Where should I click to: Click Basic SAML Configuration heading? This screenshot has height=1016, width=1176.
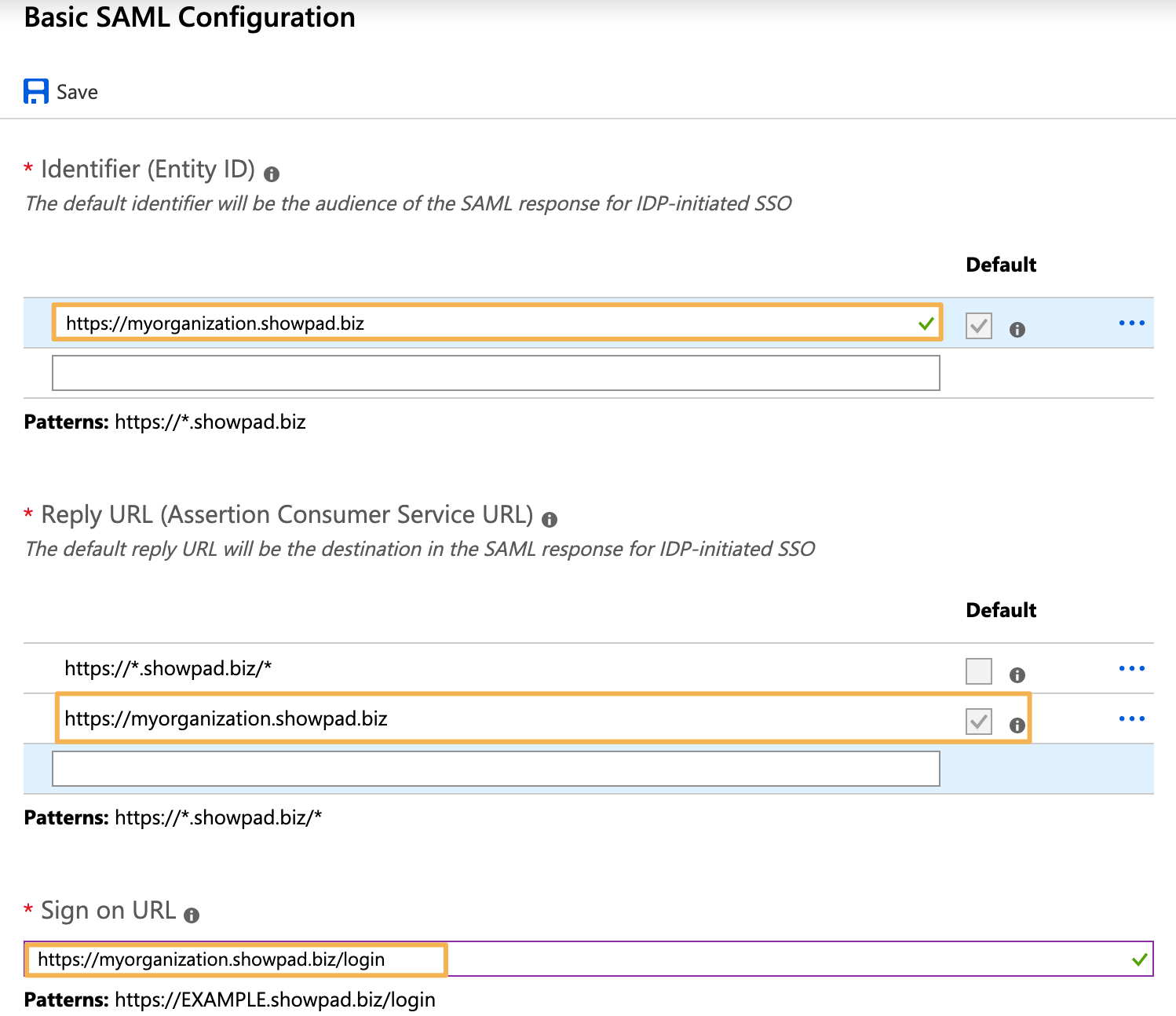pyautogui.click(x=190, y=17)
